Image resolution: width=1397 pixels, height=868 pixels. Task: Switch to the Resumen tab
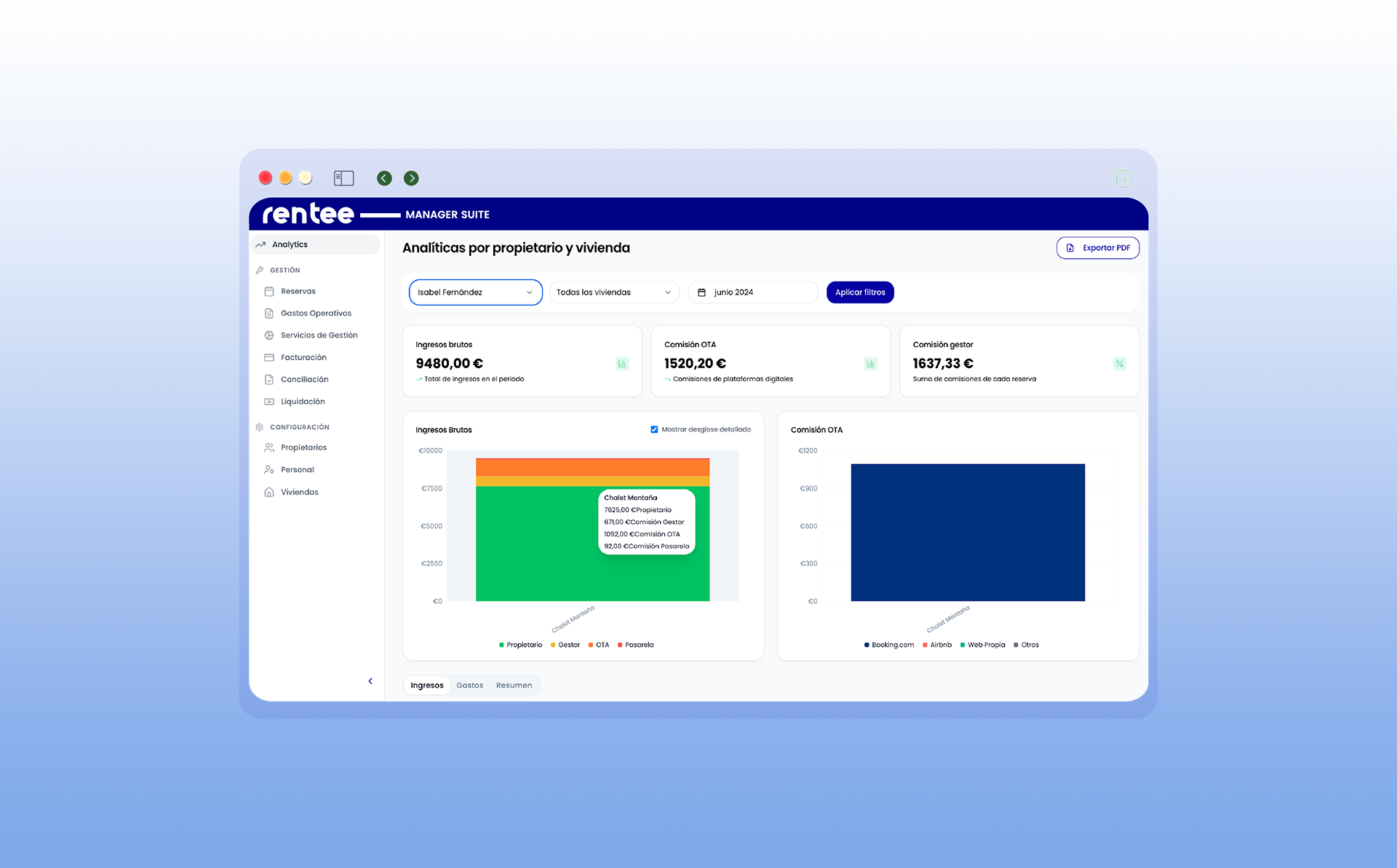point(514,685)
